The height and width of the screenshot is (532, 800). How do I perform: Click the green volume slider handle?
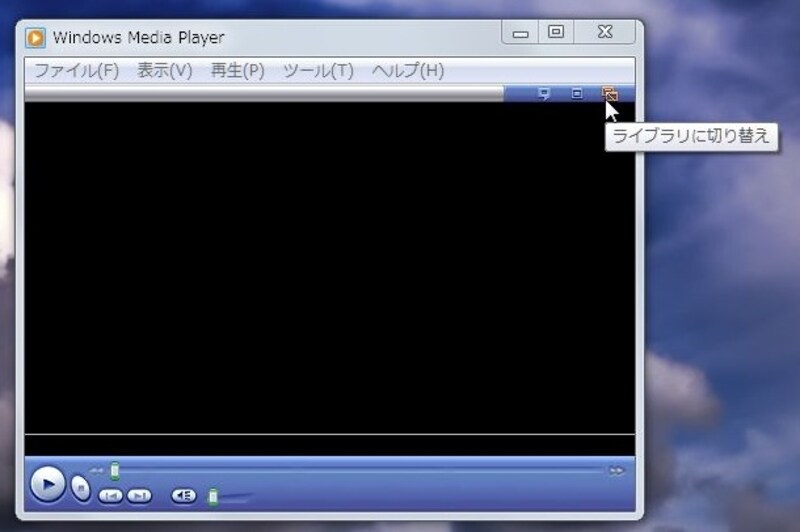[x=213, y=496]
